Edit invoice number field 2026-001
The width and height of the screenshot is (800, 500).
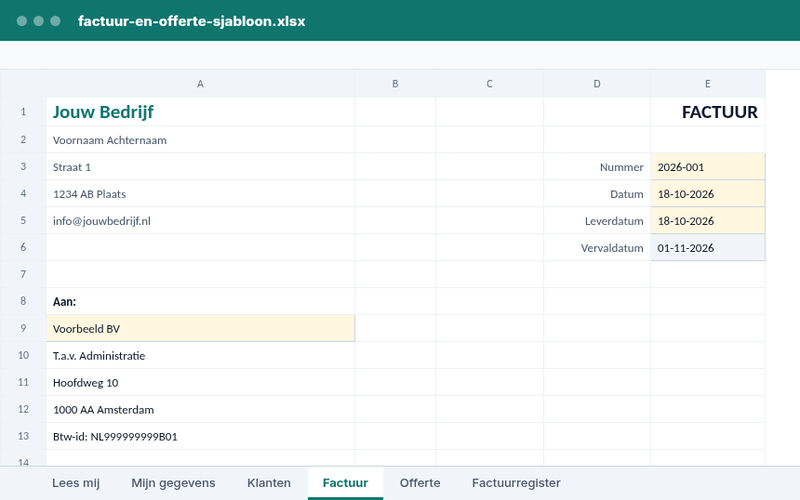708,167
